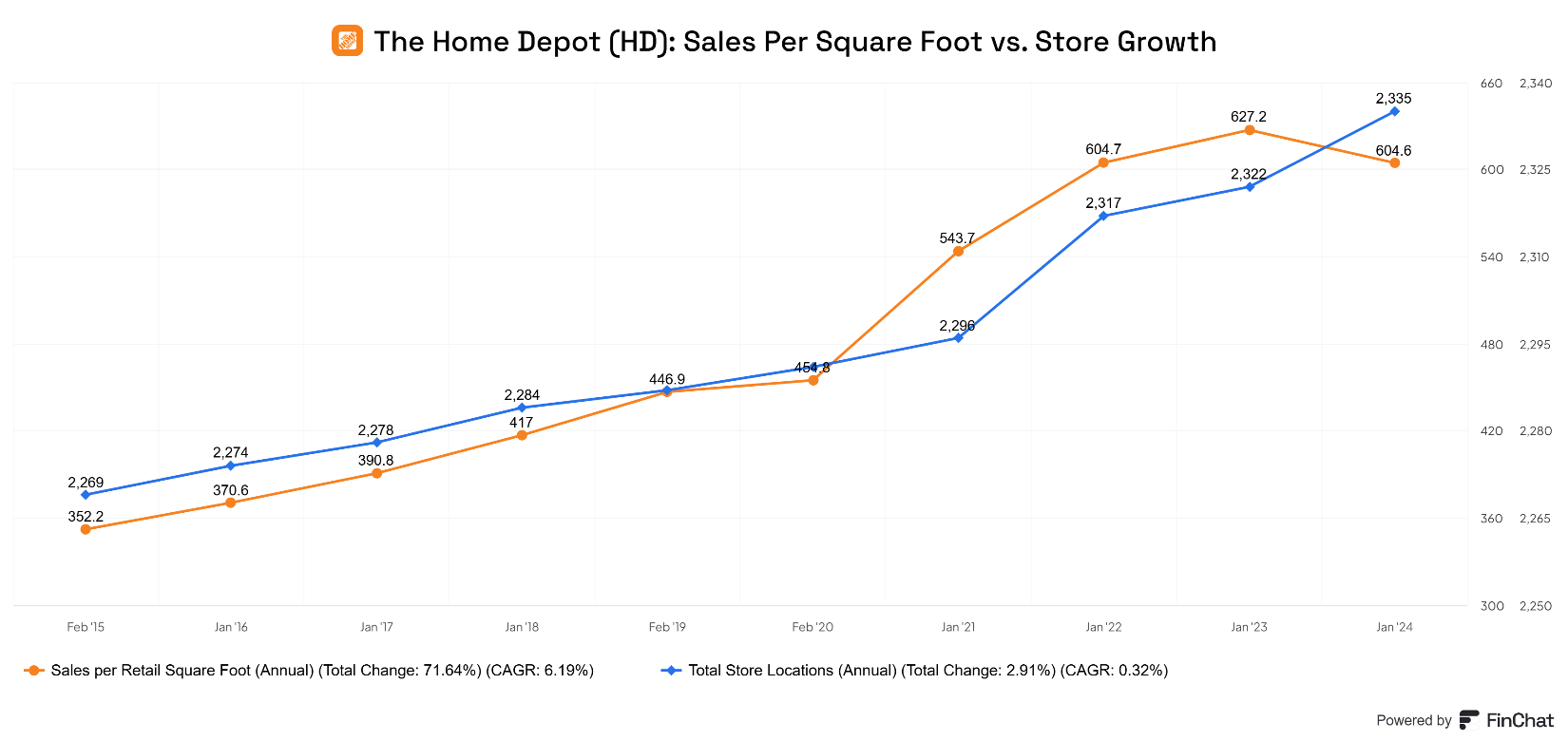Click the x-axis label 'Jan '17'
1568x741 pixels.
pyautogui.click(x=376, y=627)
